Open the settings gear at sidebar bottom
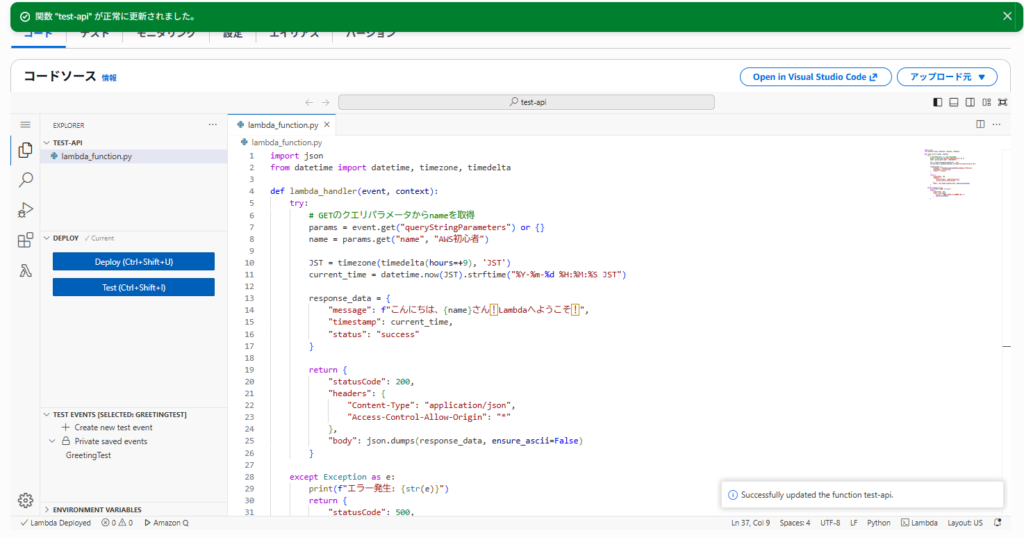1024x538 pixels. [25, 500]
